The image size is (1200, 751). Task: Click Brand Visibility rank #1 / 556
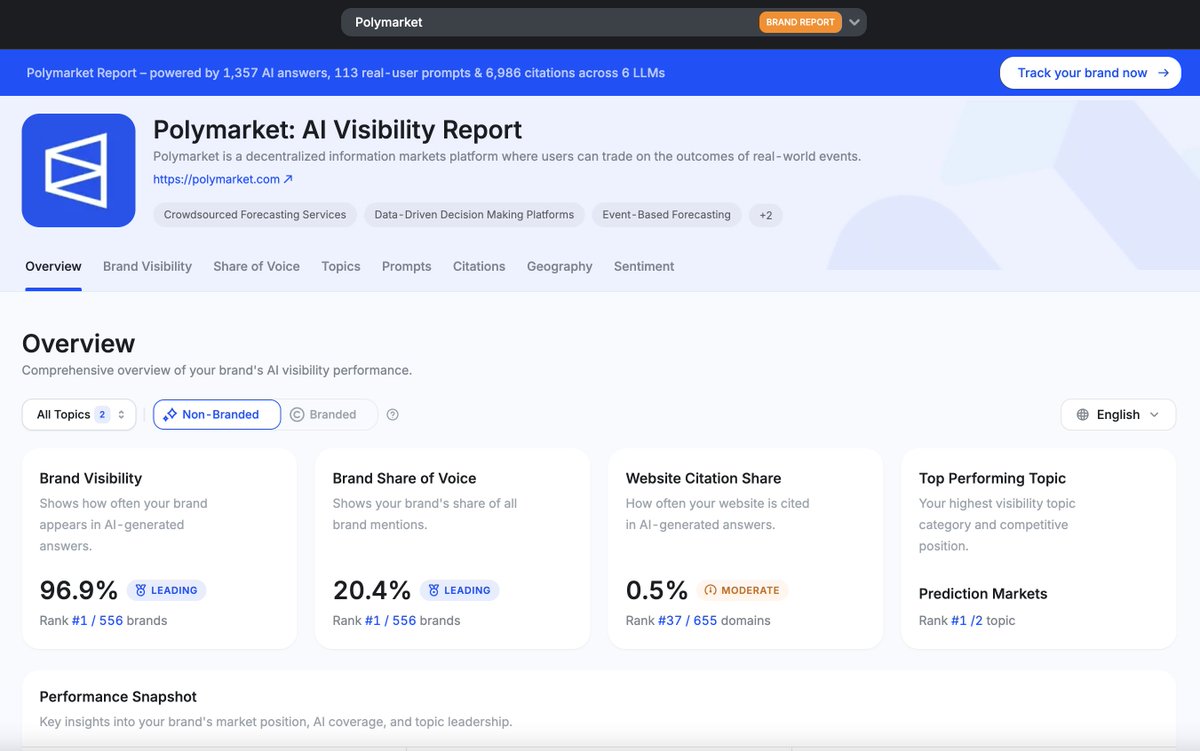tap(97, 620)
